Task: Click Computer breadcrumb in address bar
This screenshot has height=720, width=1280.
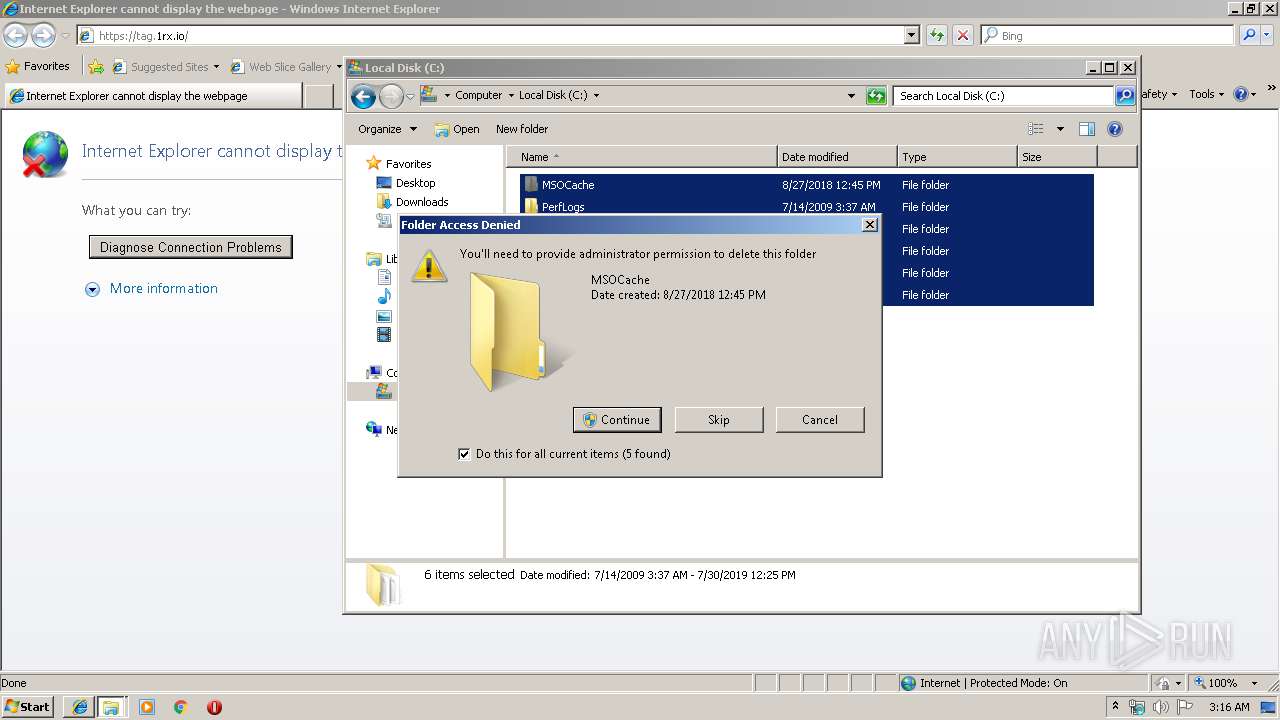Action: coord(478,96)
